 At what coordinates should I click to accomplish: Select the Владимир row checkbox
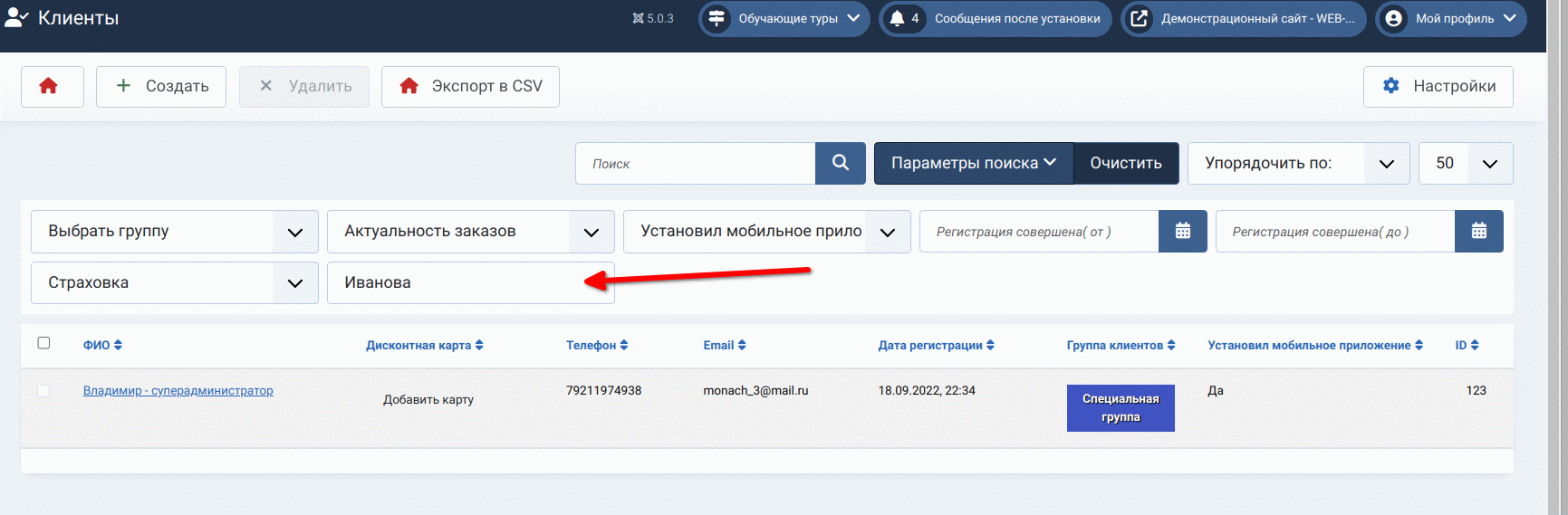point(43,391)
